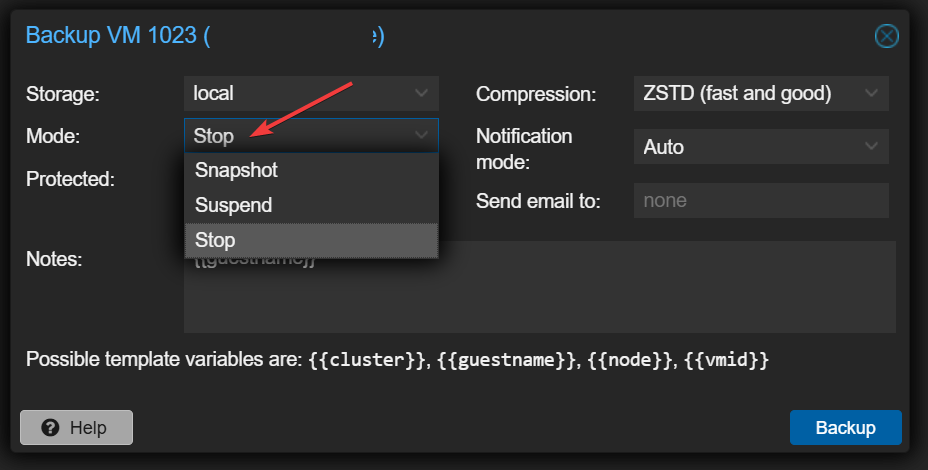928x470 pixels.
Task: Click the Help button text
Action: point(88,428)
